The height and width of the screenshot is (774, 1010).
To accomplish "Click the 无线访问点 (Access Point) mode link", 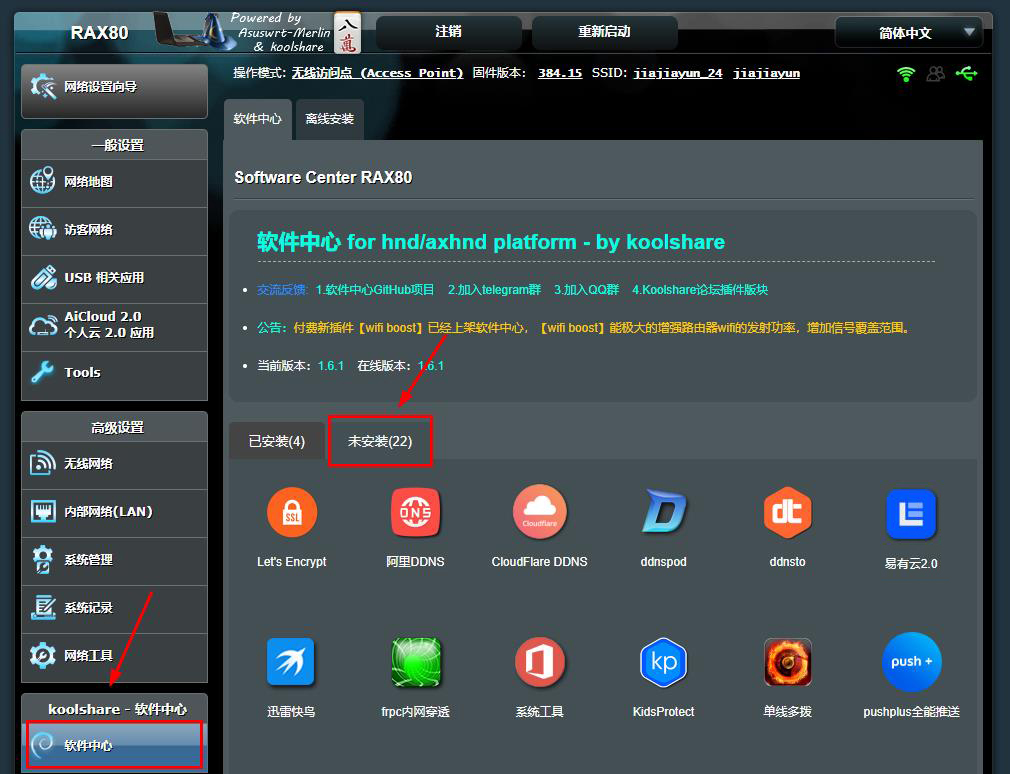I will click(377, 73).
